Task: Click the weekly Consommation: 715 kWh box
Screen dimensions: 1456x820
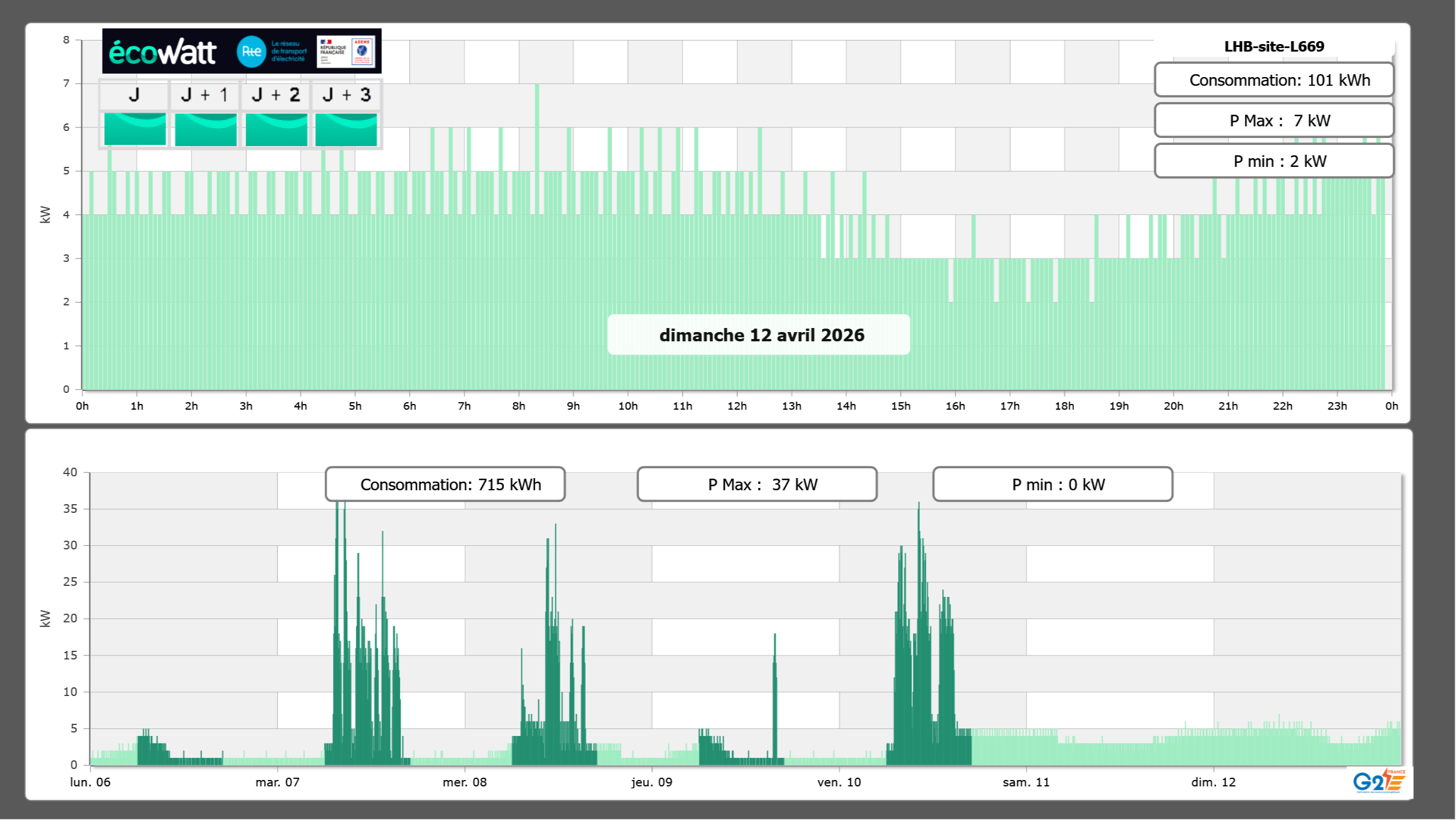Action: click(x=445, y=484)
